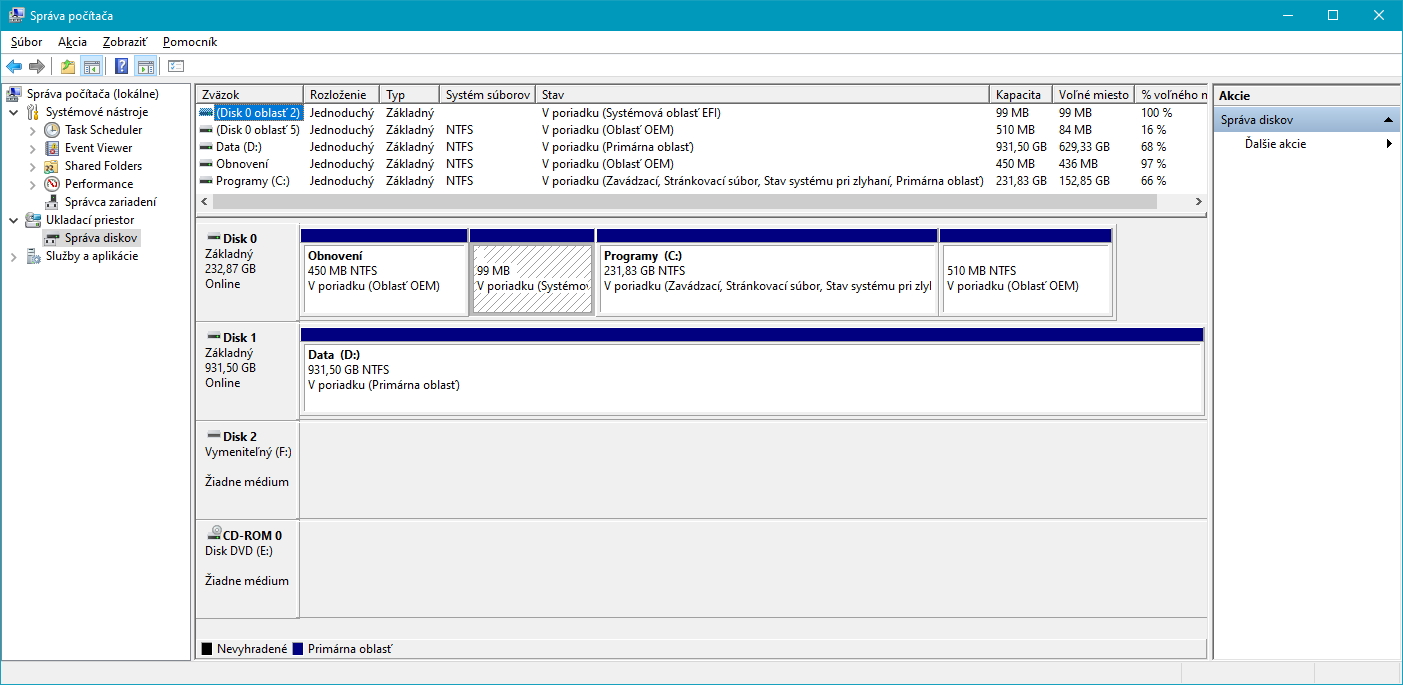Open the Akcia menu
Screen dimensions: 1403x685
click(72, 42)
